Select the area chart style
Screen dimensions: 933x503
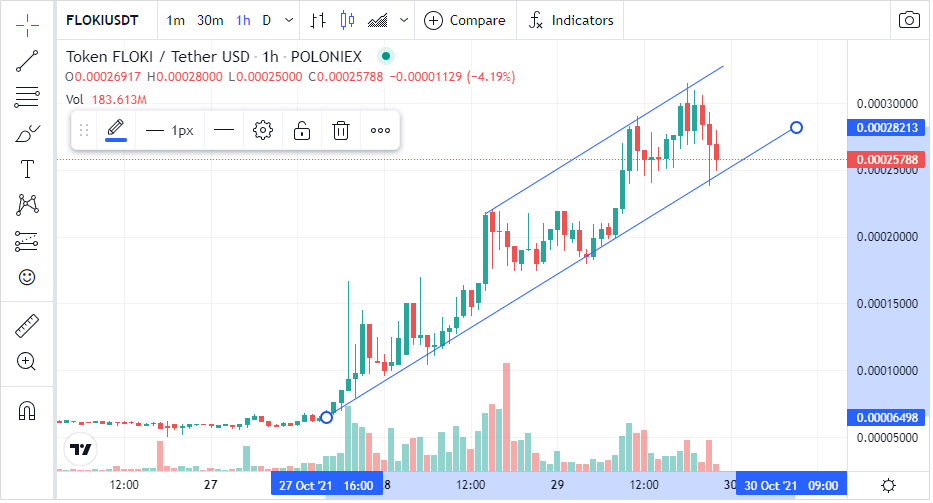pos(378,21)
